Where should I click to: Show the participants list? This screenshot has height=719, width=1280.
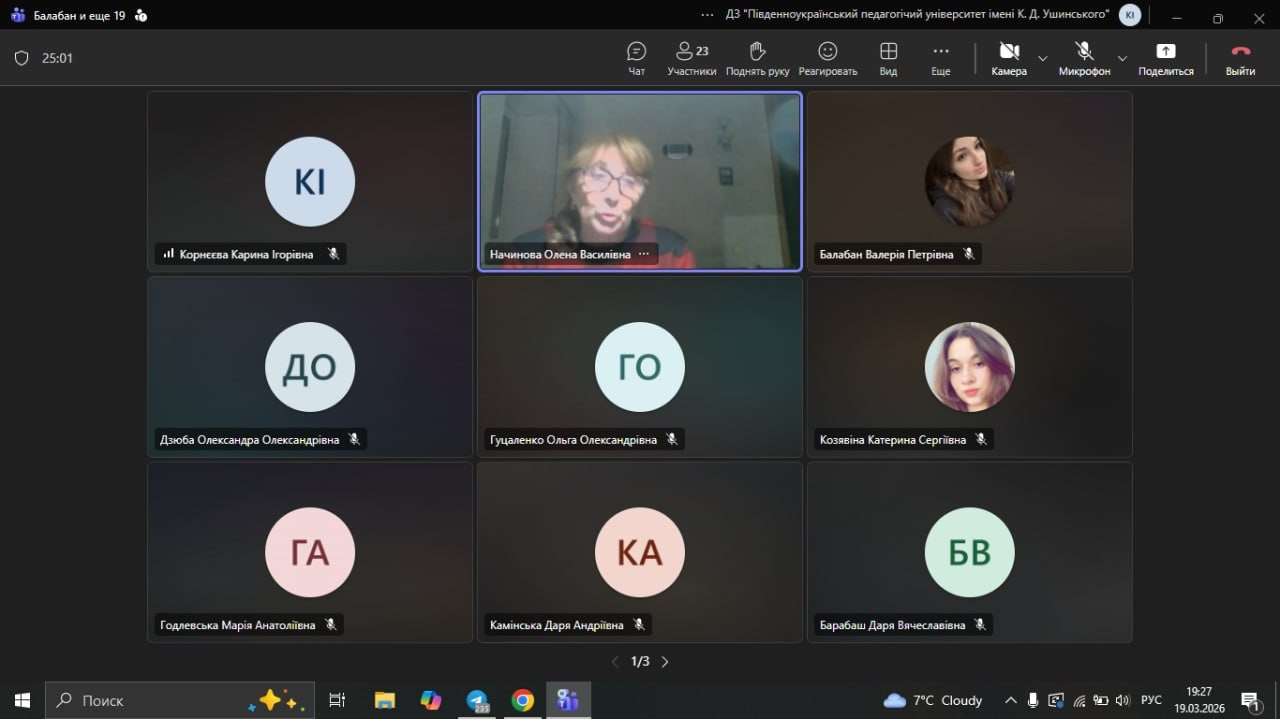coord(692,58)
